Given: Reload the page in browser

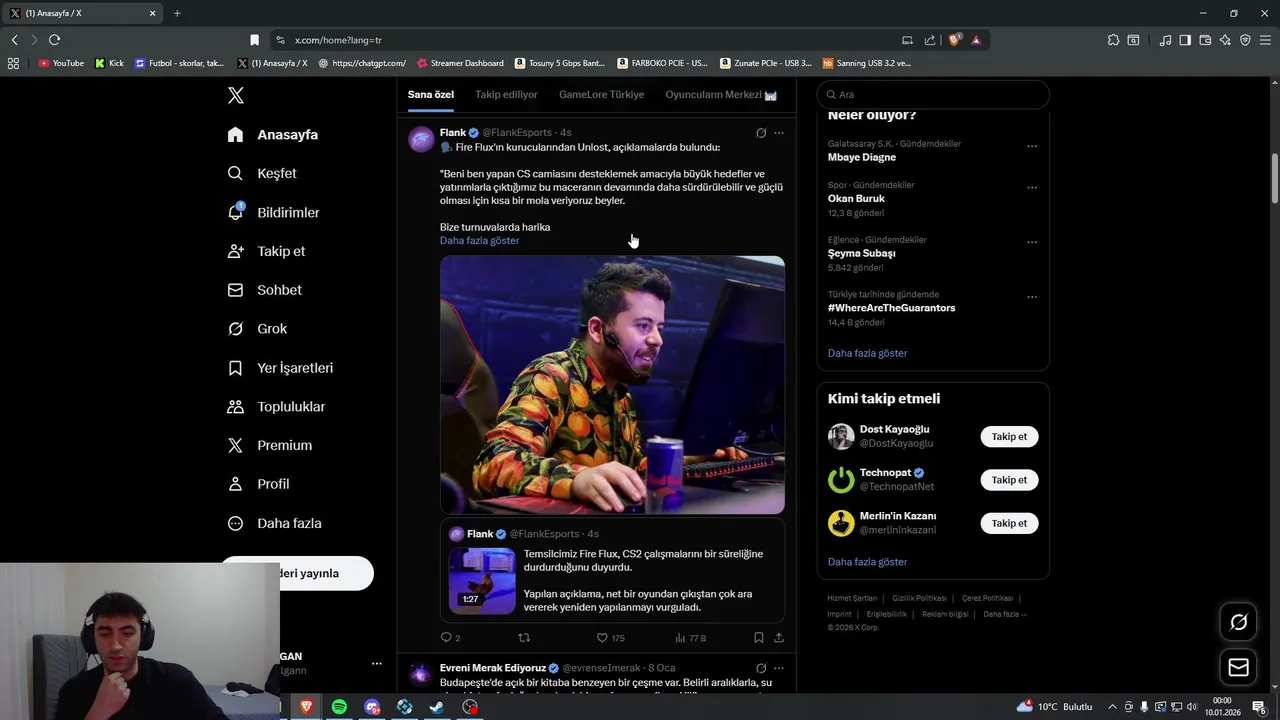Looking at the screenshot, I should pos(54,40).
